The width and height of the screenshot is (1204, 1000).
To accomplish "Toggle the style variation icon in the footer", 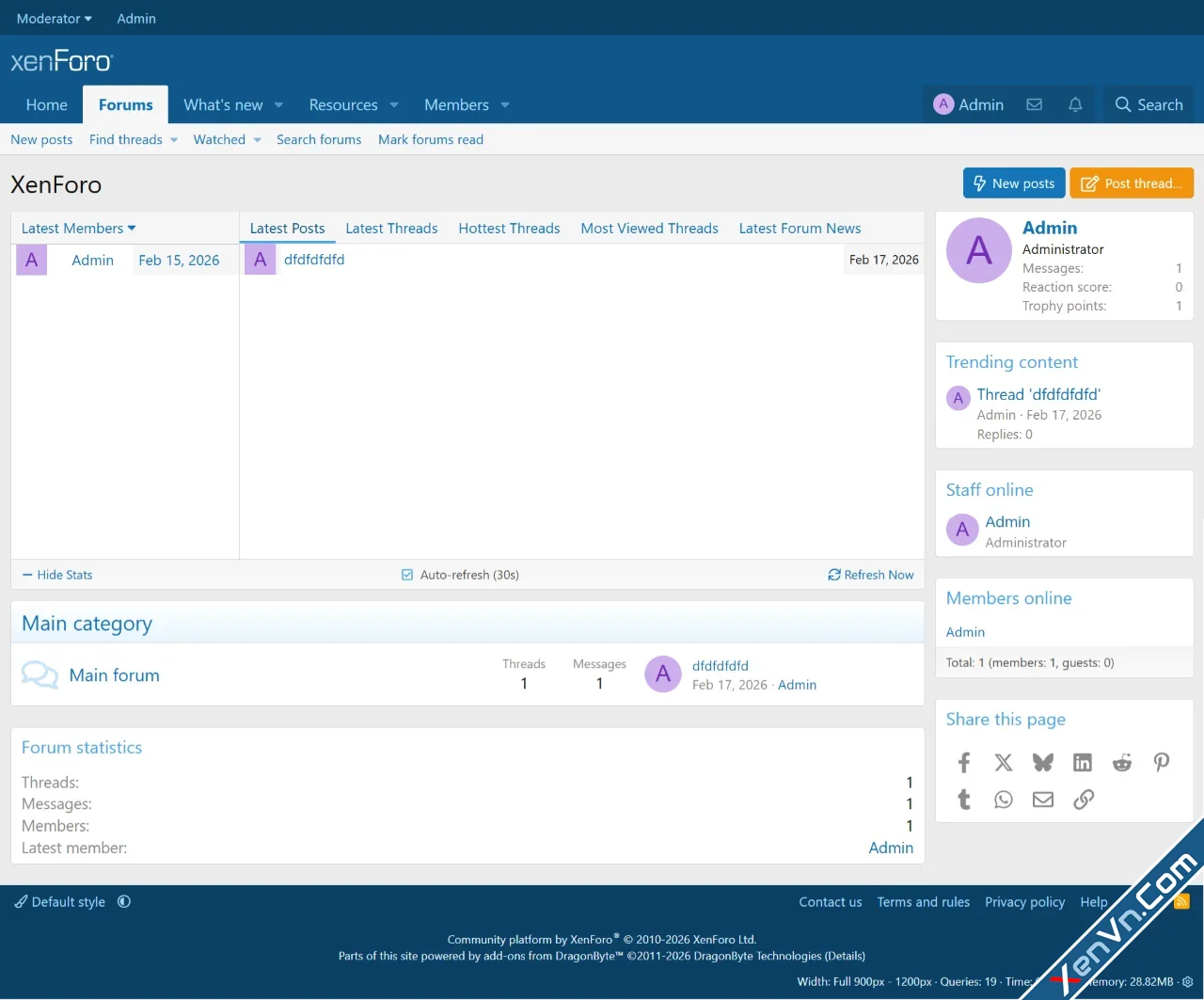I will click(x=124, y=901).
